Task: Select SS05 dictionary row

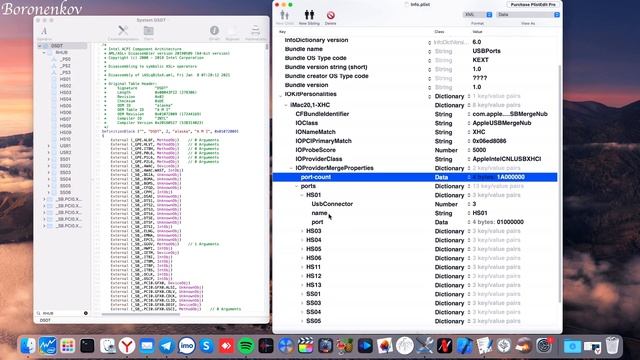Action: point(415,321)
